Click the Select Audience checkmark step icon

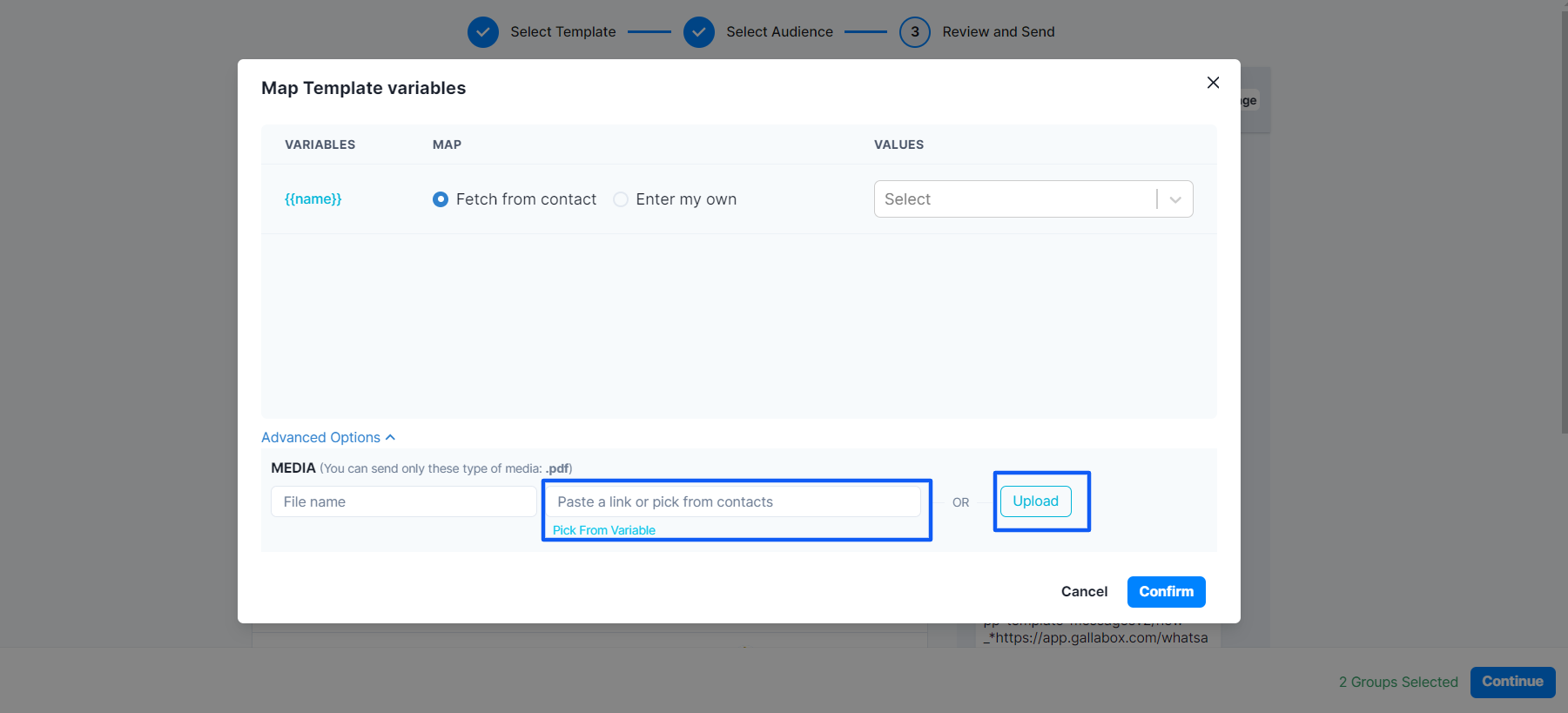tap(699, 32)
